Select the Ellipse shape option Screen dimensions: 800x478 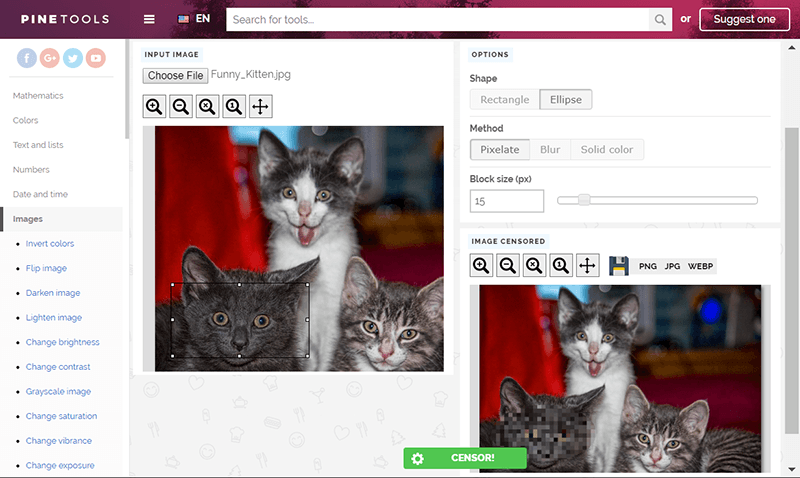click(x=566, y=99)
